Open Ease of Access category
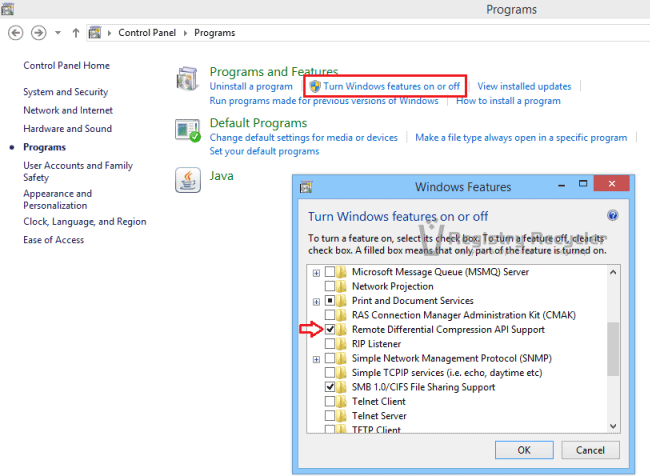 pyautogui.click(x=53, y=240)
